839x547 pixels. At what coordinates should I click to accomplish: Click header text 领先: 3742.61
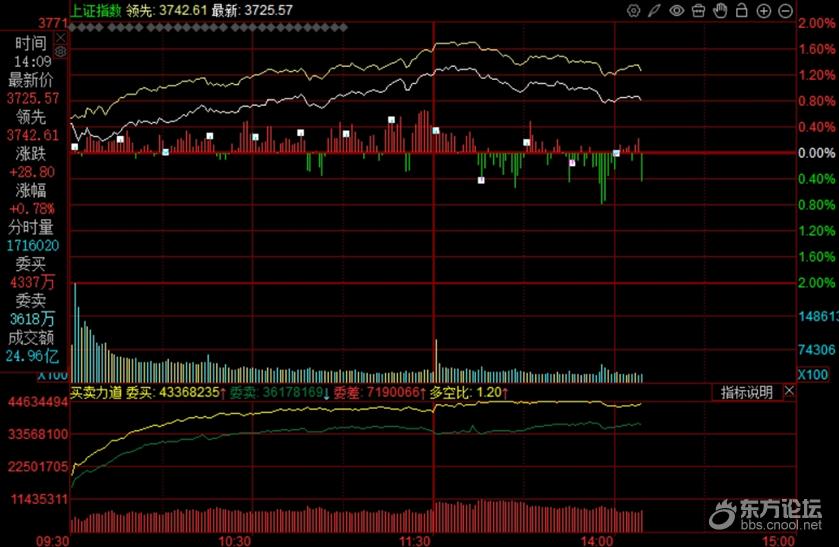point(166,10)
